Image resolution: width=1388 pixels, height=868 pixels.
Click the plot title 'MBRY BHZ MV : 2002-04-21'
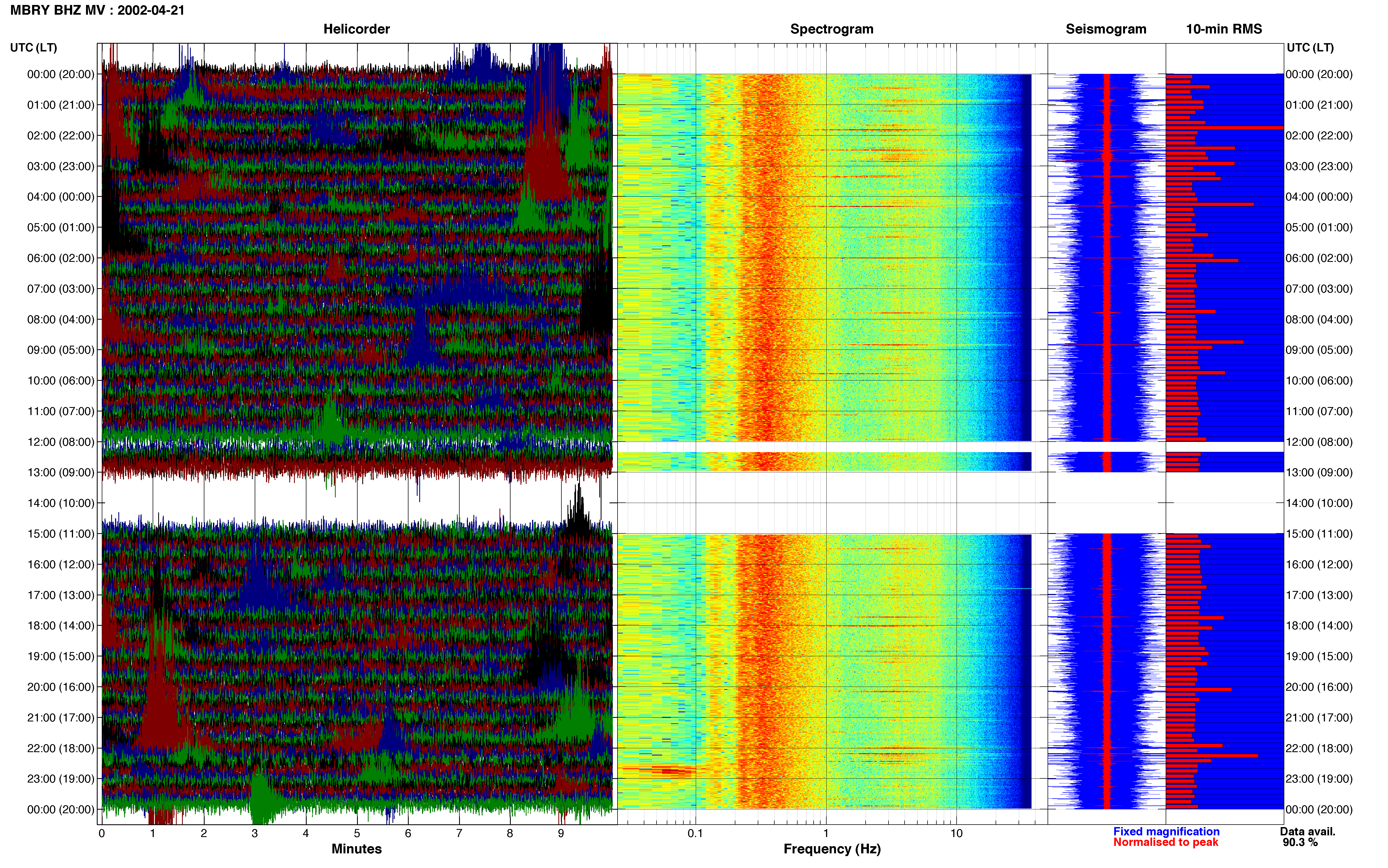[x=98, y=10]
